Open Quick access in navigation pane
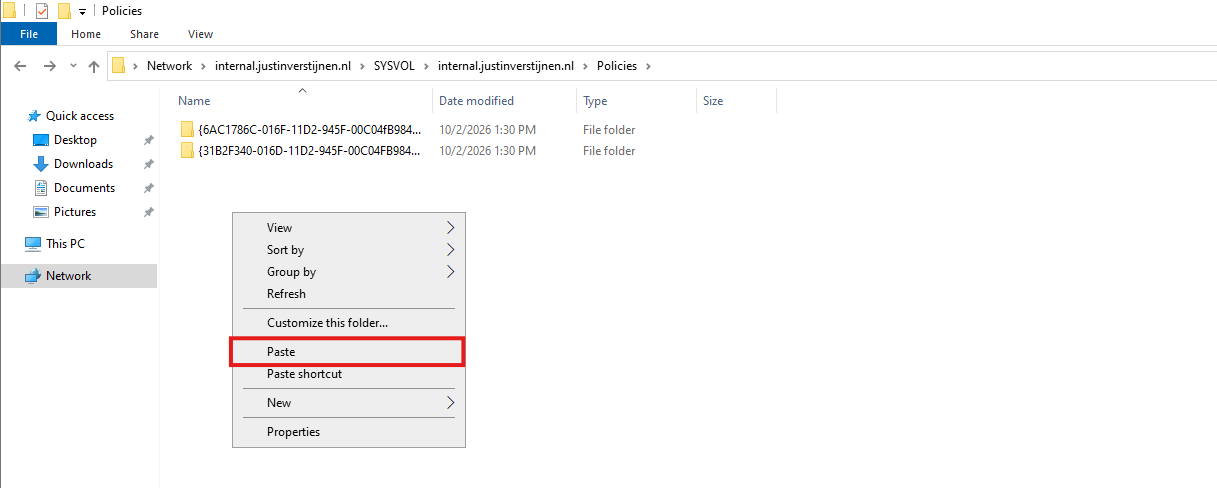Image resolution: width=1217 pixels, height=488 pixels. point(79,116)
